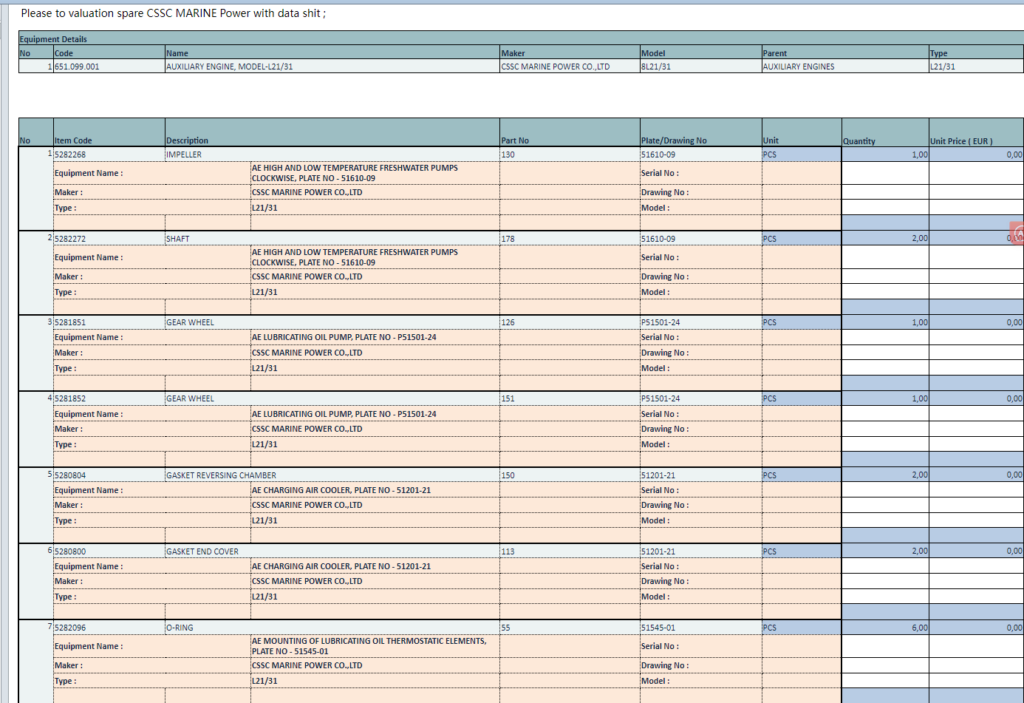Viewport: 1024px width, 703px height.
Task: Click part number 130
Action: coord(569,155)
